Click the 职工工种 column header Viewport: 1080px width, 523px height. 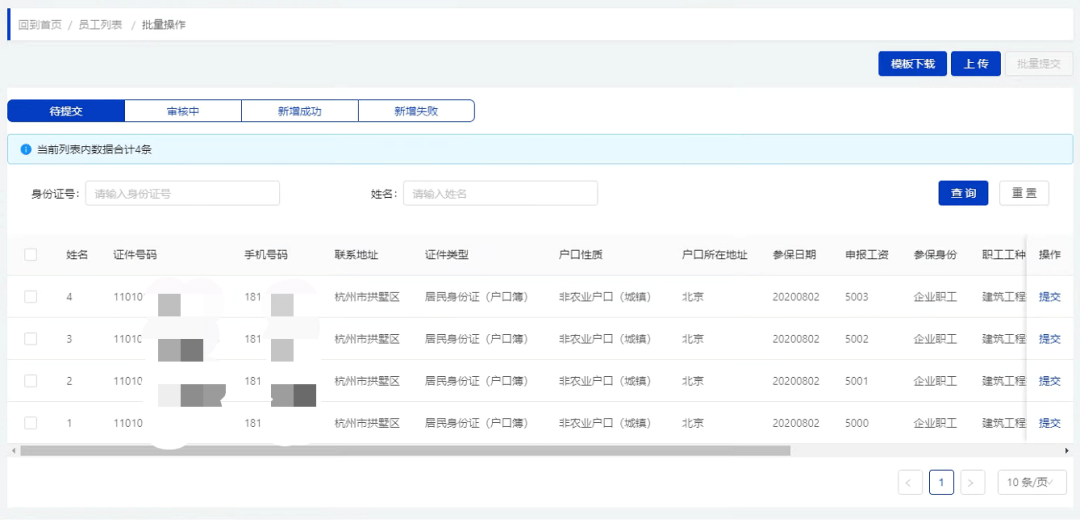[x=1004, y=255]
